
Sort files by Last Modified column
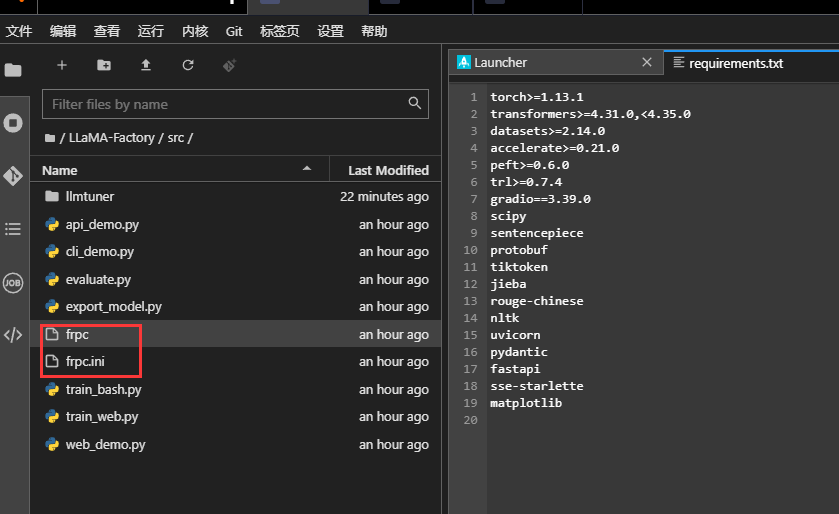click(387, 170)
